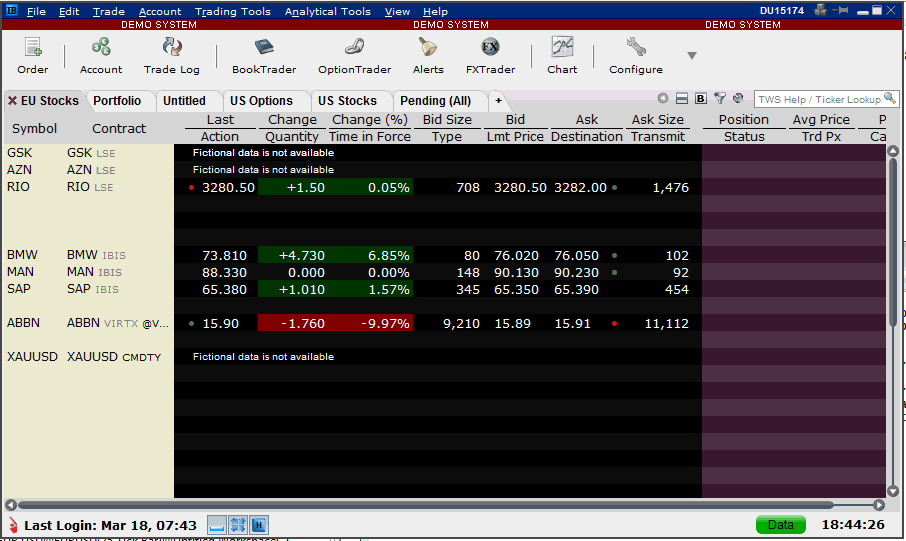The image size is (906, 541).
Task: Open the Trade Log icon
Action: (x=172, y=56)
